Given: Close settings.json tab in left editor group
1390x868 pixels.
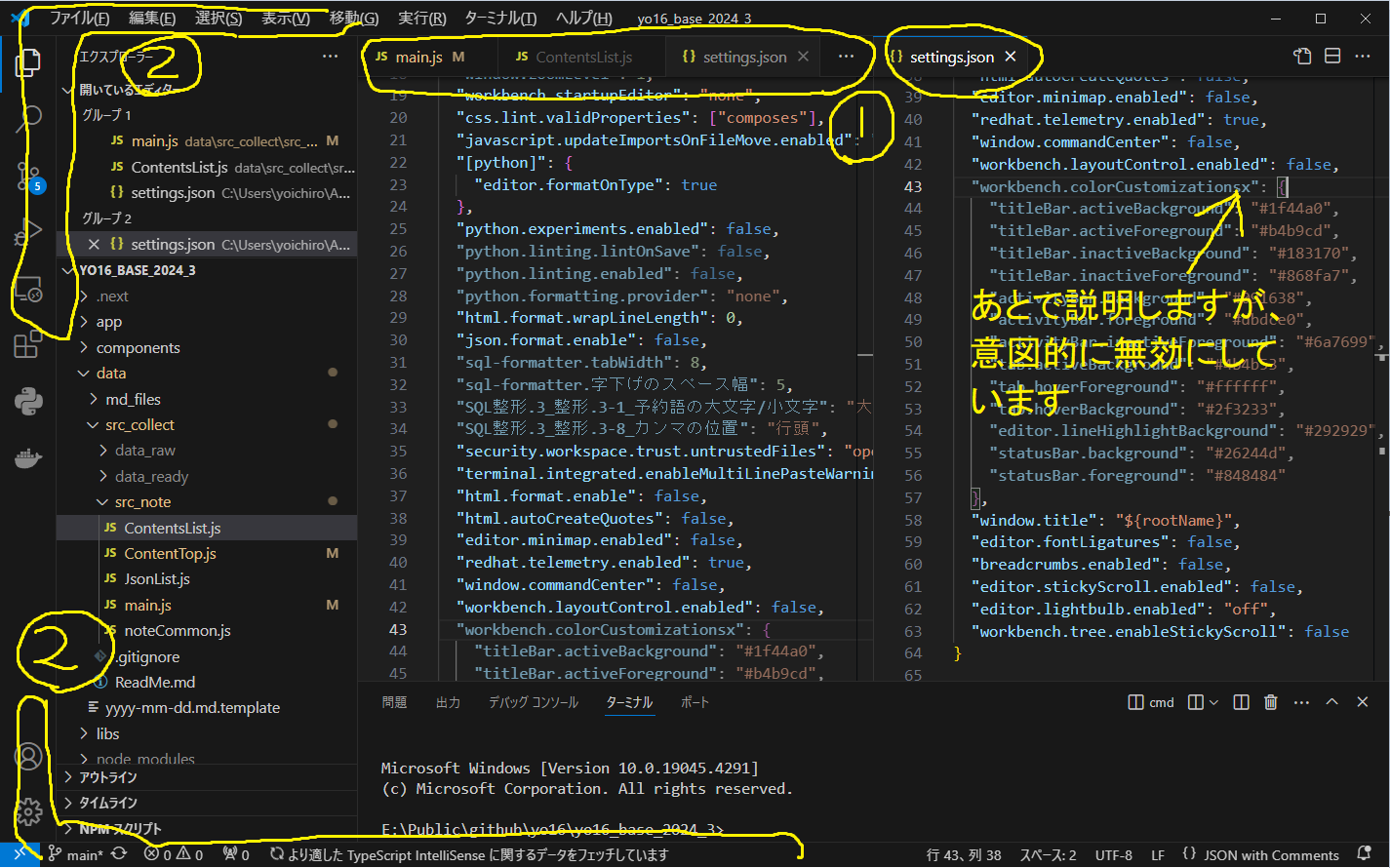Looking at the screenshot, I should click(x=803, y=58).
